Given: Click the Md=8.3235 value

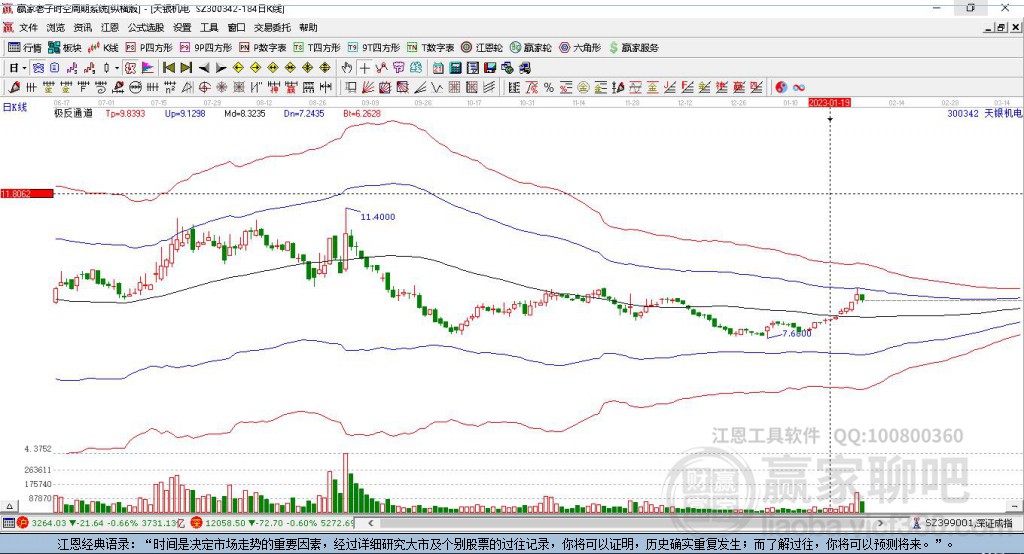Looking at the screenshot, I should coord(245,113).
